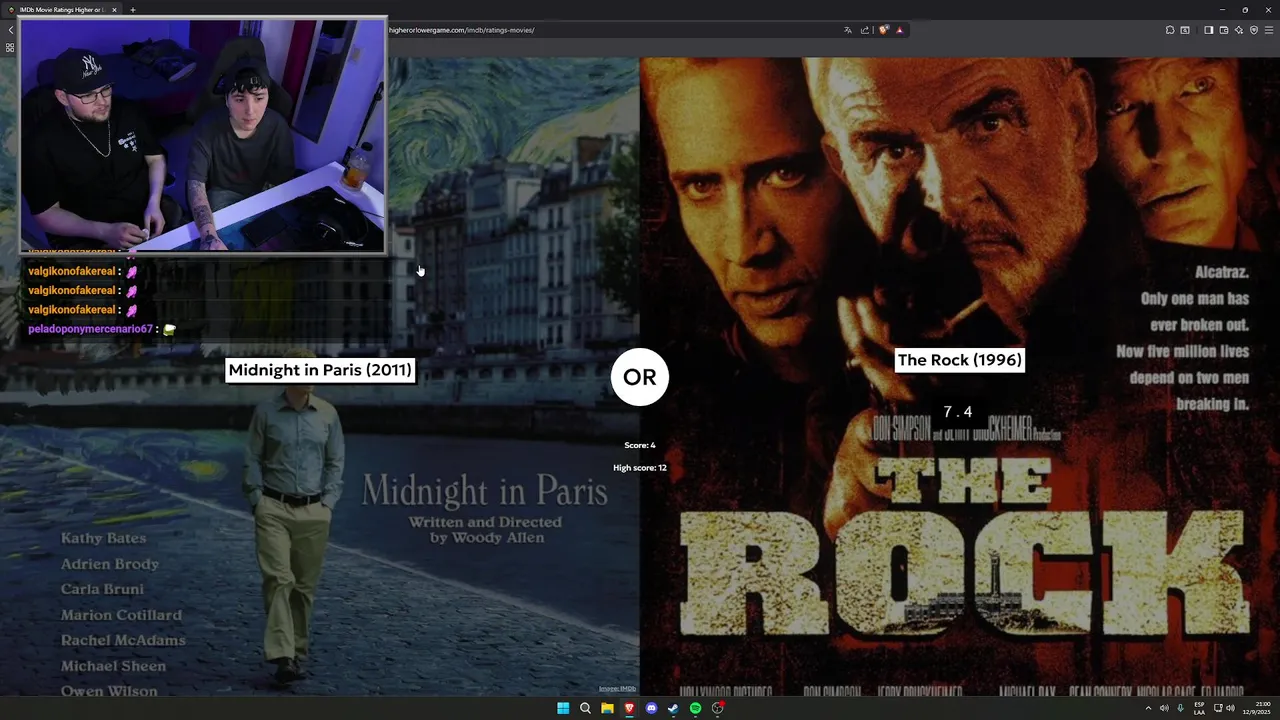Open the browser hamburger main menu
Screen dimensions: 1280x720
point(1268,30)
